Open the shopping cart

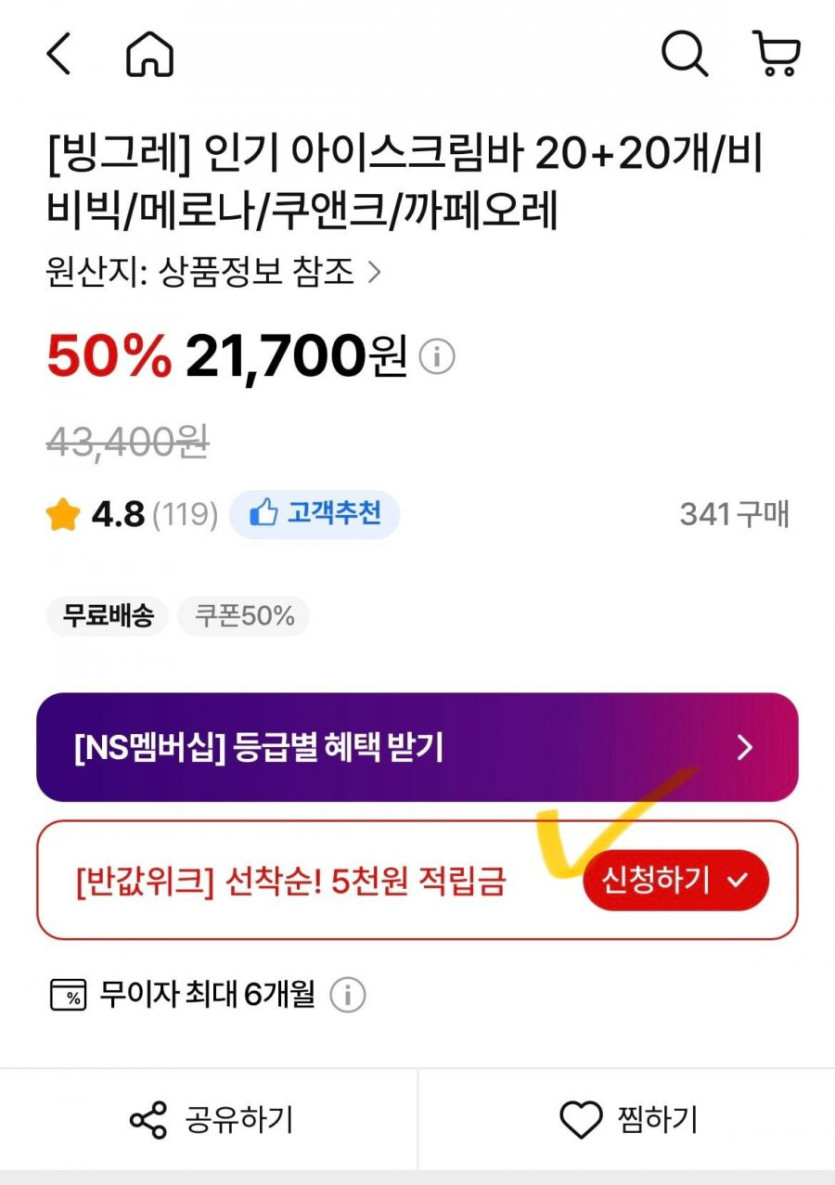(x=776, y=54)
